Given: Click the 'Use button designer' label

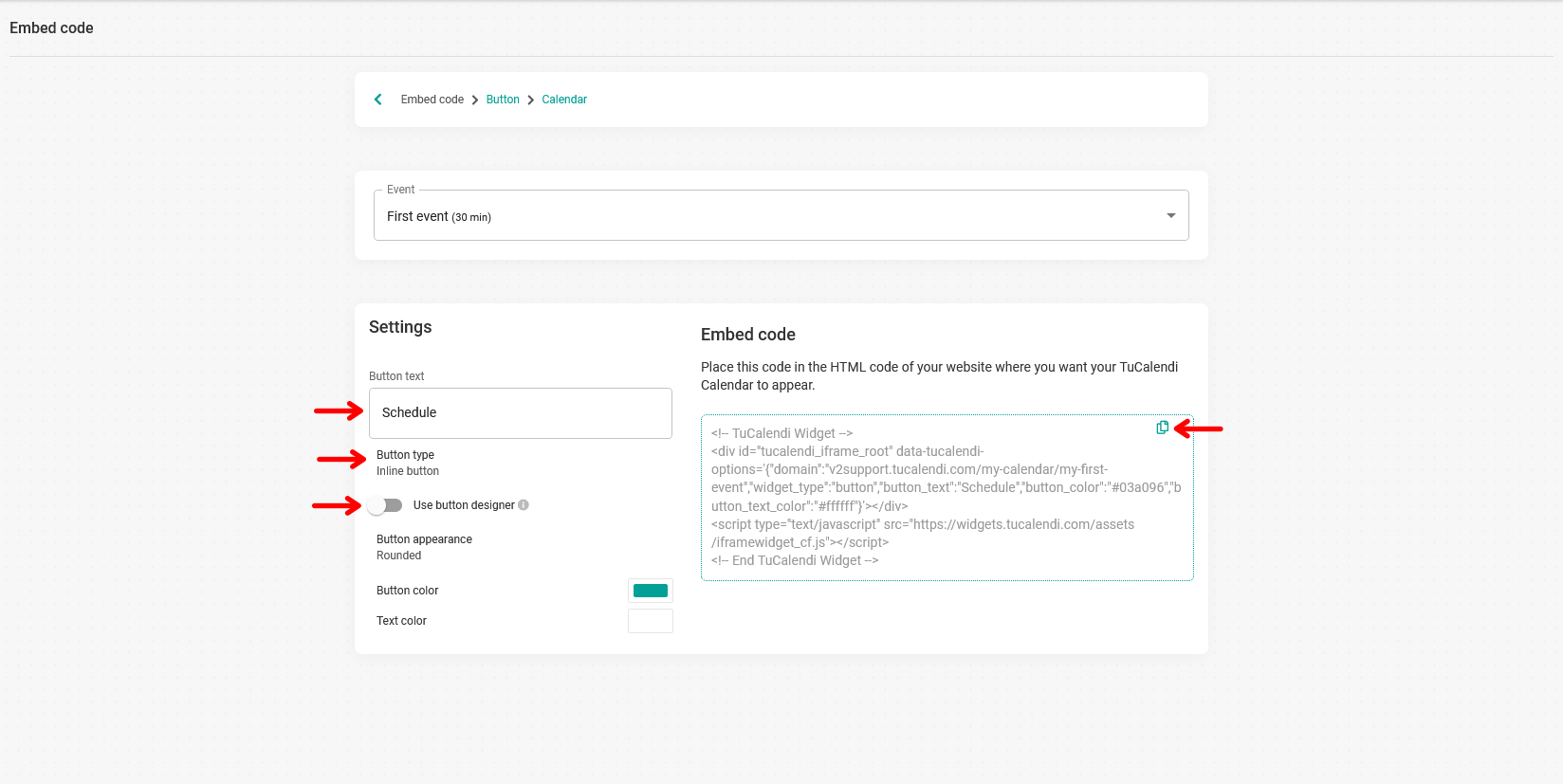Looking at the screenshot, I should point(464,505).
